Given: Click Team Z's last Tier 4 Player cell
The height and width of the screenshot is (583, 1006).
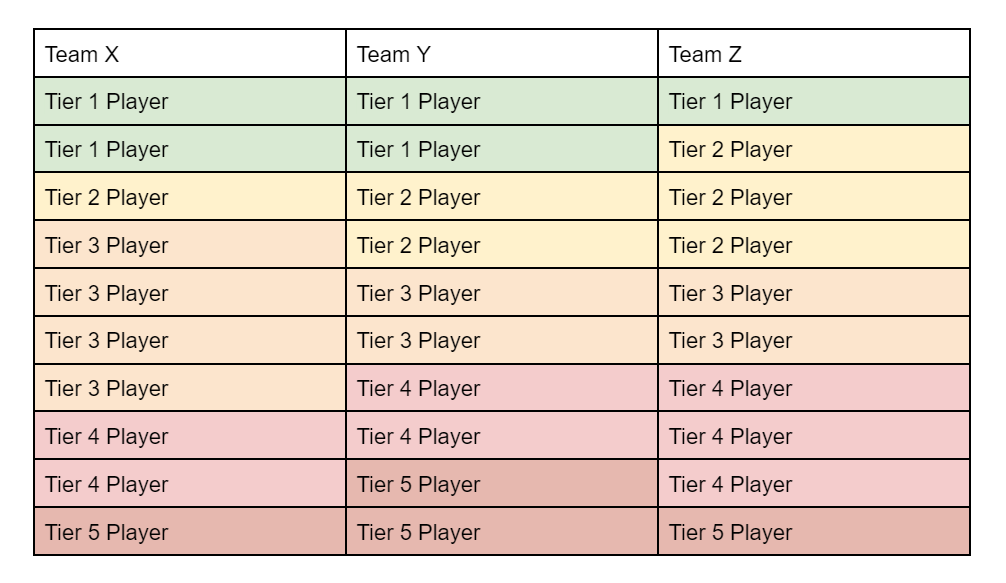Looking at the screenshot, I should click(814, 484).
